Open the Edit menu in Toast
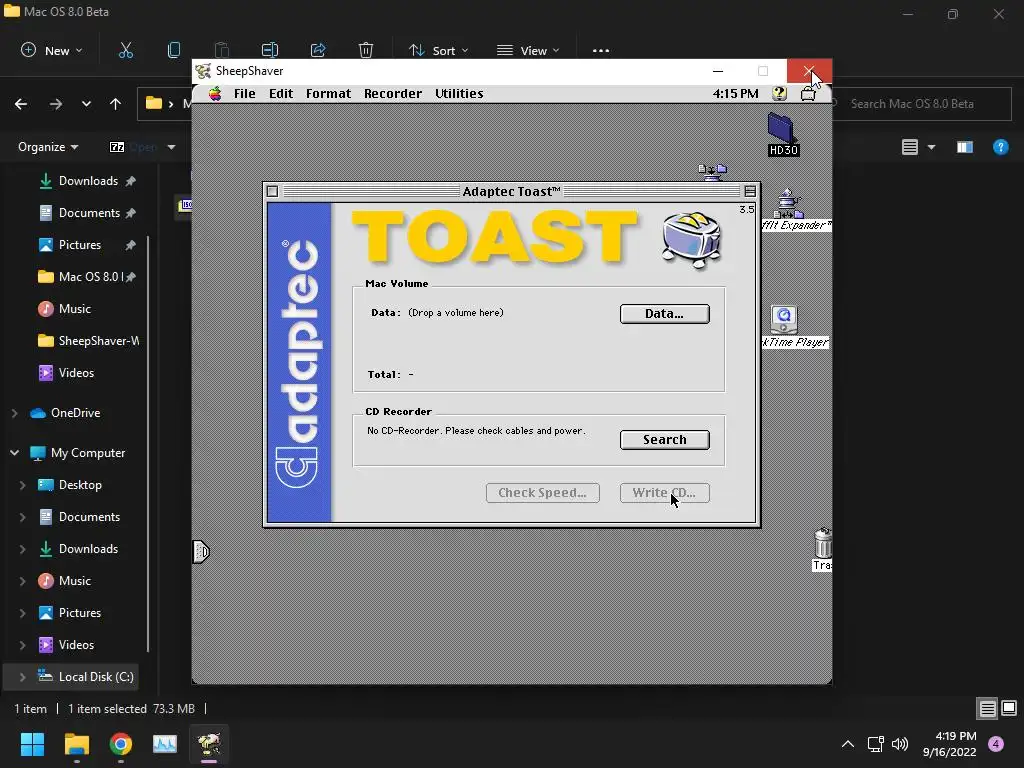 [281, 94]
